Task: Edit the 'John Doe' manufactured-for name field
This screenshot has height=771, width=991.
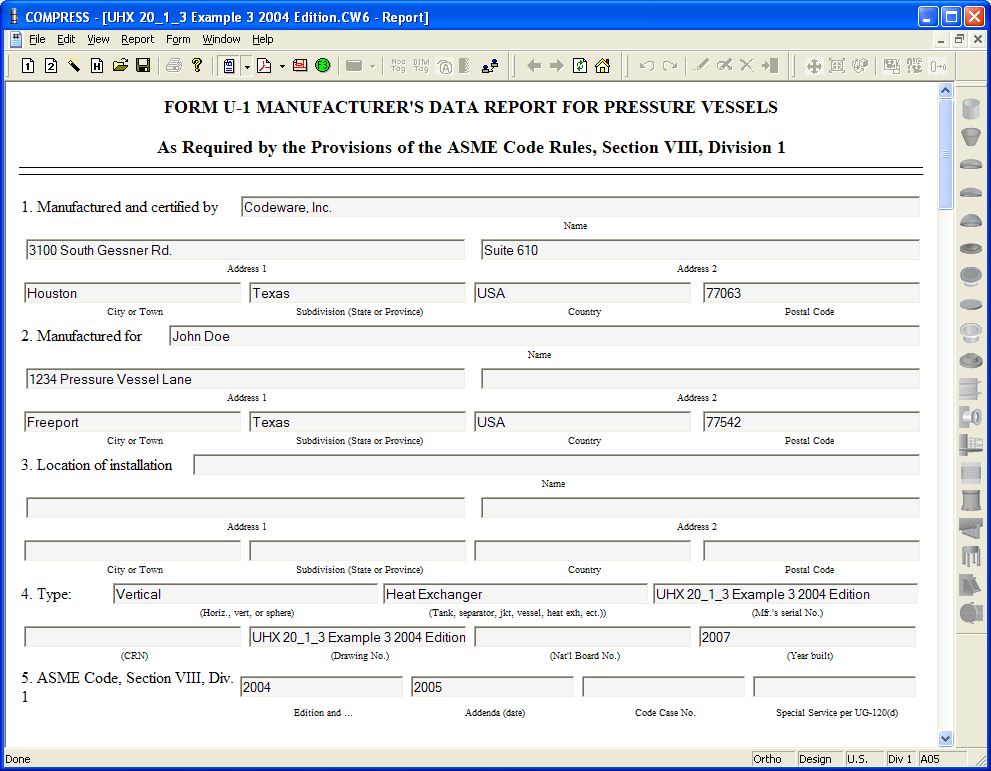Action: pos(544,336)
